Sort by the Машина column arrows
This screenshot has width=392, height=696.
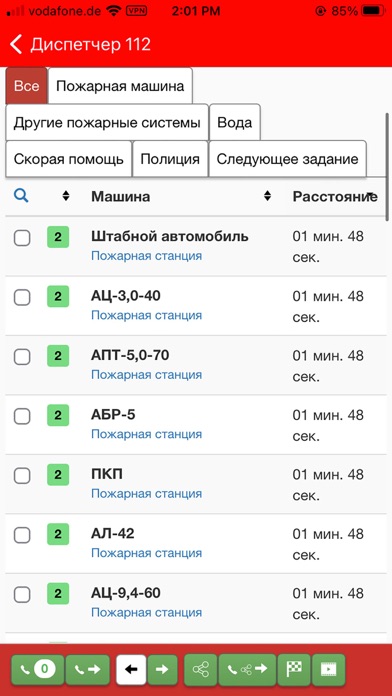tap(267, 196)
